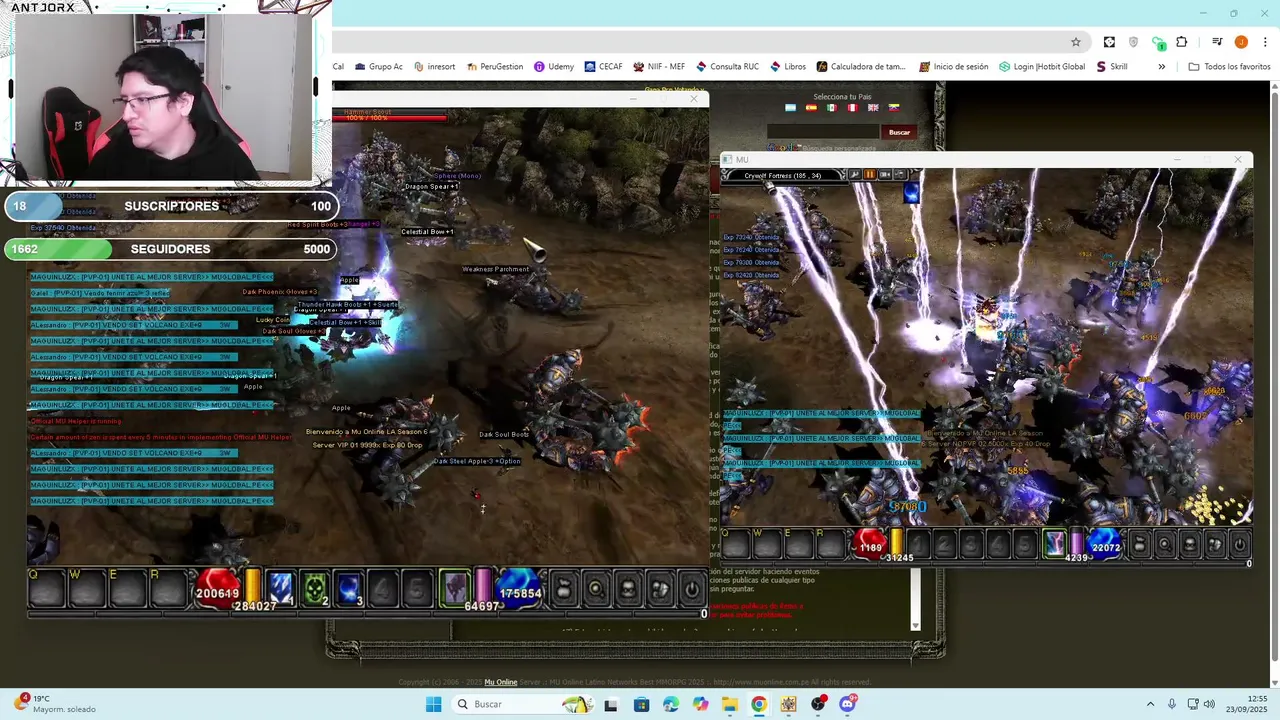
Task: Open the friends icon in right MU window
Action: tap(1214, 545)
